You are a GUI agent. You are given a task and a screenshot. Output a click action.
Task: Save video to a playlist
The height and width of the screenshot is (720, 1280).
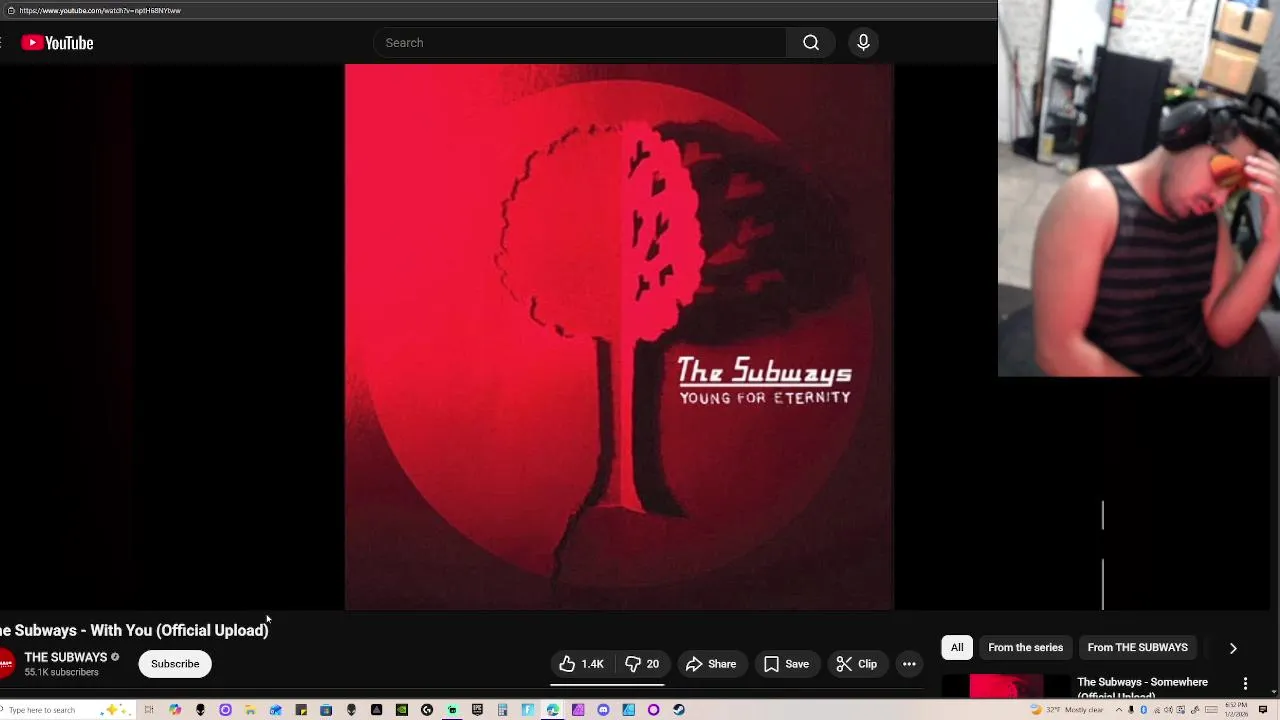[x=787, y=664]
